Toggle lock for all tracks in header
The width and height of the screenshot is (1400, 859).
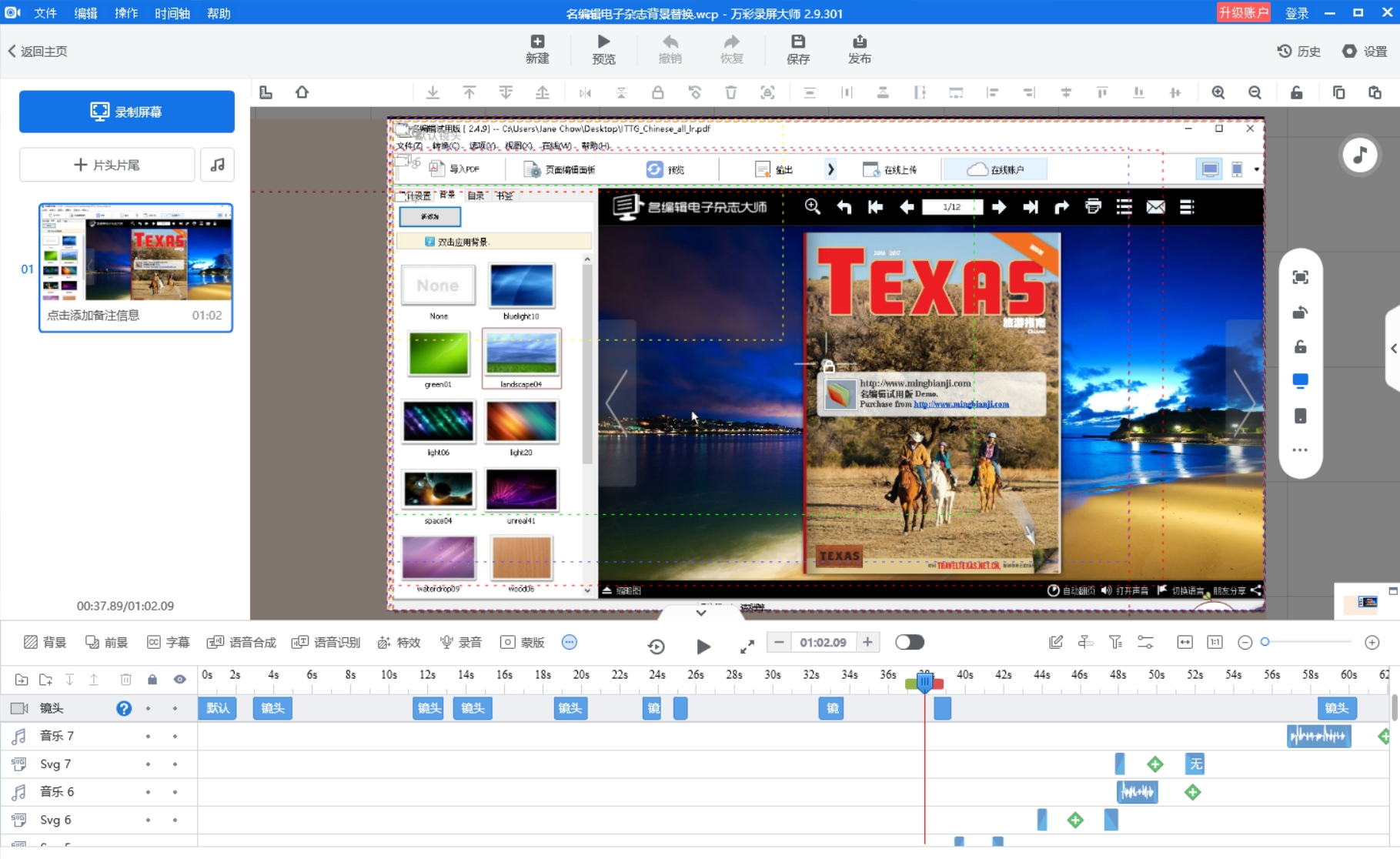tap(152, 680)
